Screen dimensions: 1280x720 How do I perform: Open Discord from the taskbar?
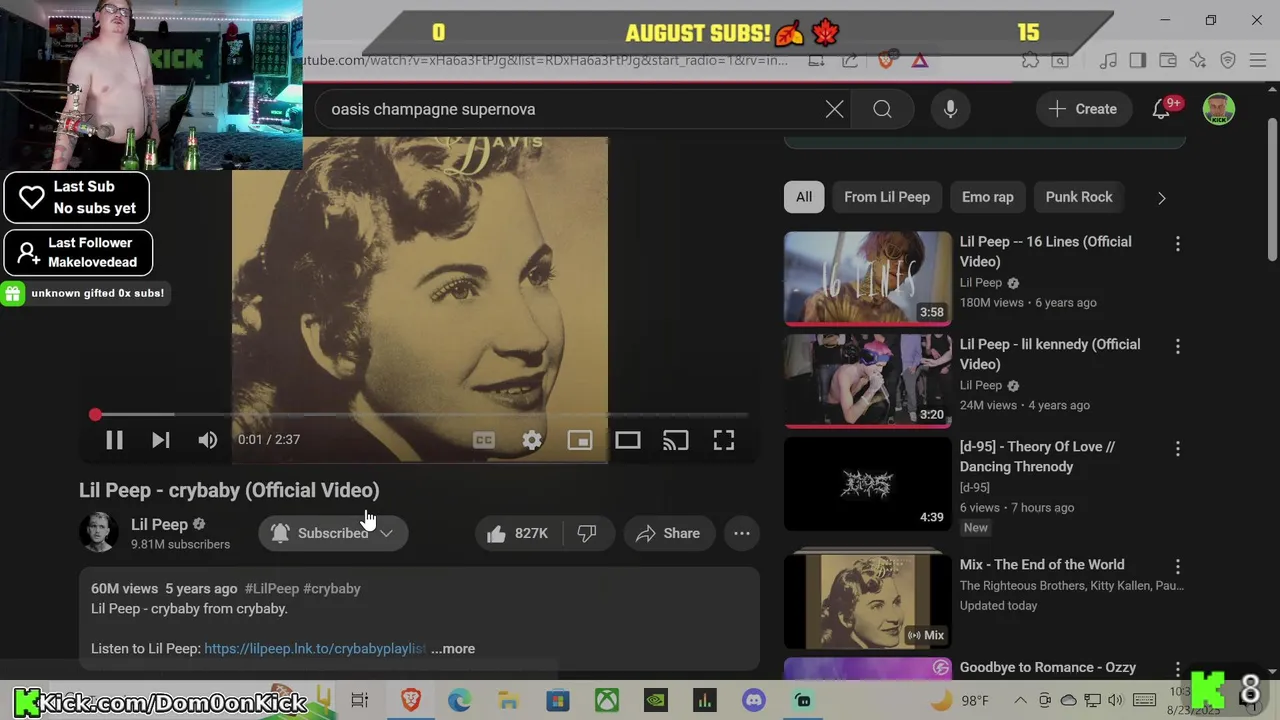coord(754,700)
